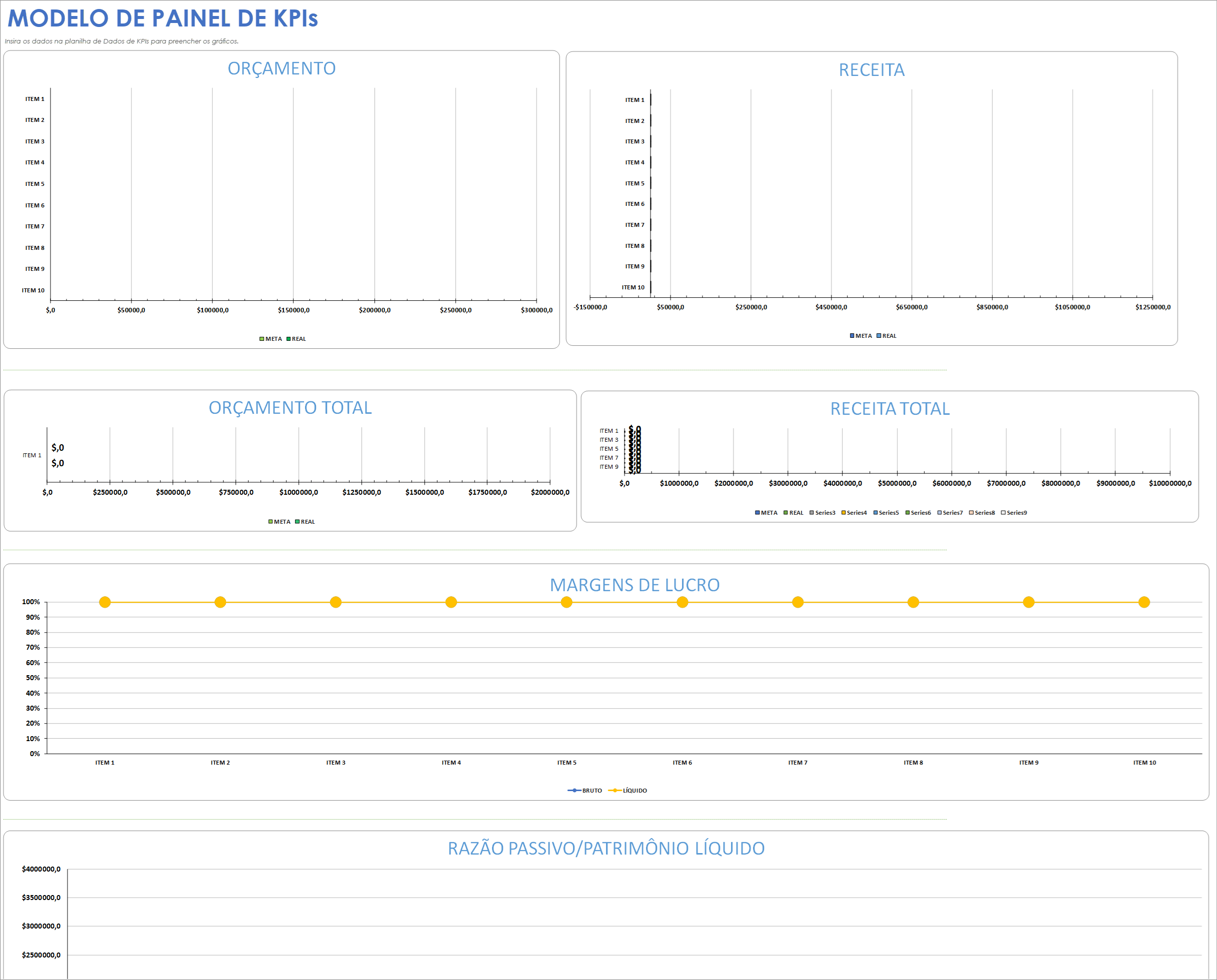1217x980 pixels.
Task: Click $4000000,0 axis value in RAZÃO chart
Action: coord(41,869)
